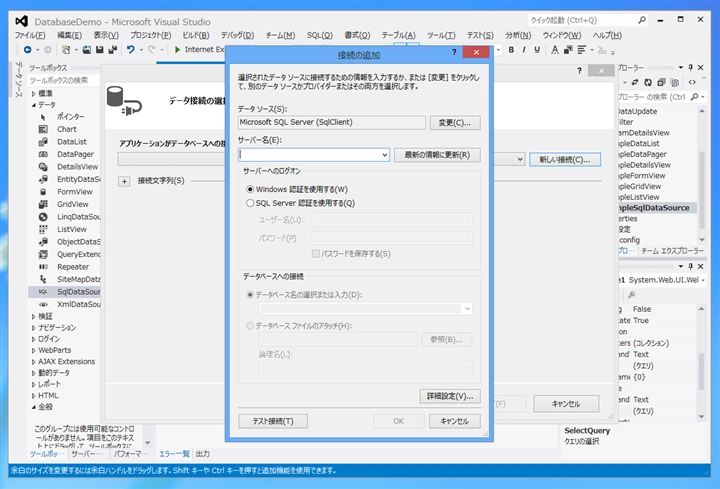Select SqlDataSource in the toolbox
The height and width of the screenshot is (489, 720).
(64, 292)
